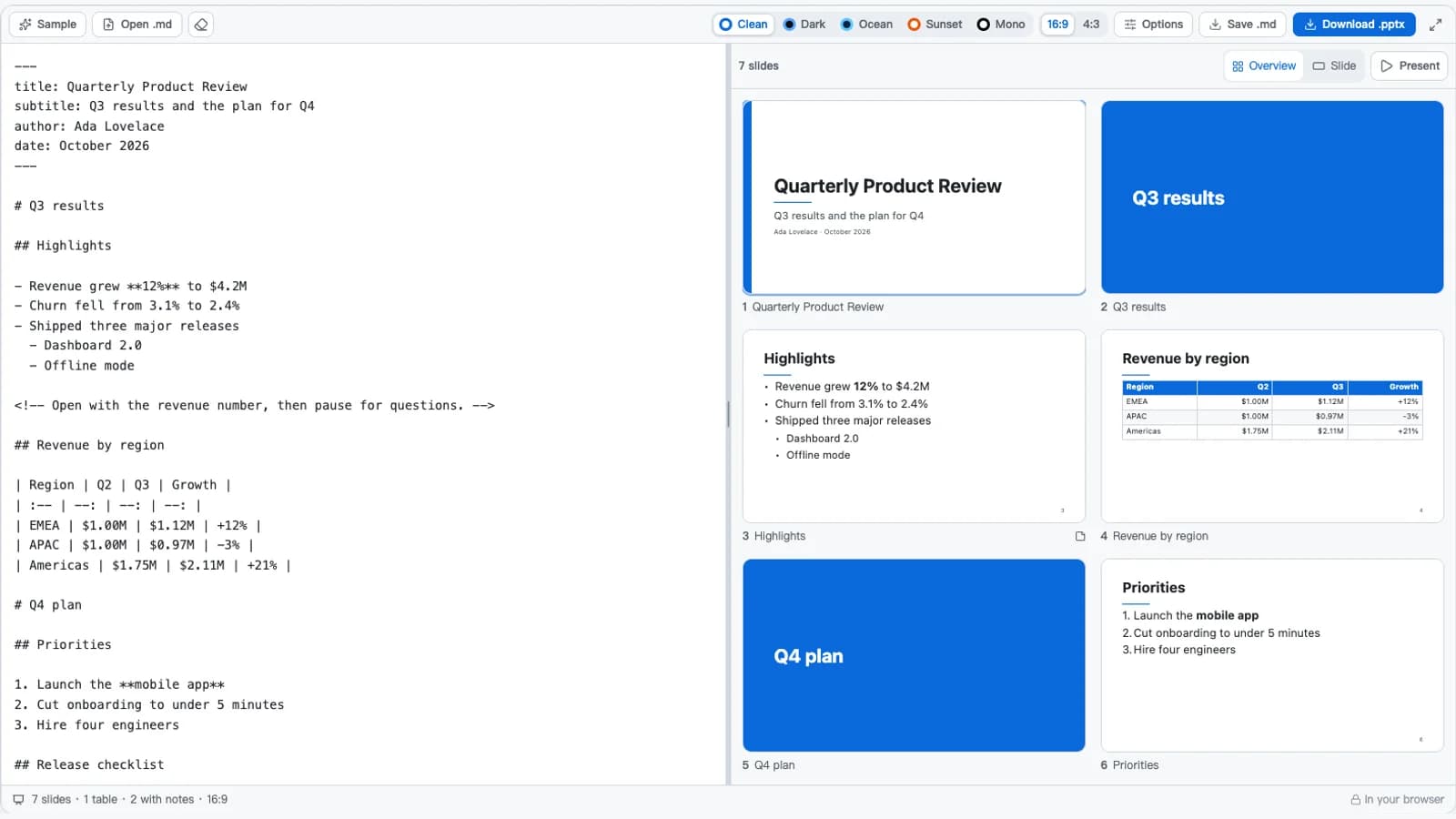Click the 'date: October 2026' editor line
The width and height of the screenshot is (1456, 819).
coord(82,146)
